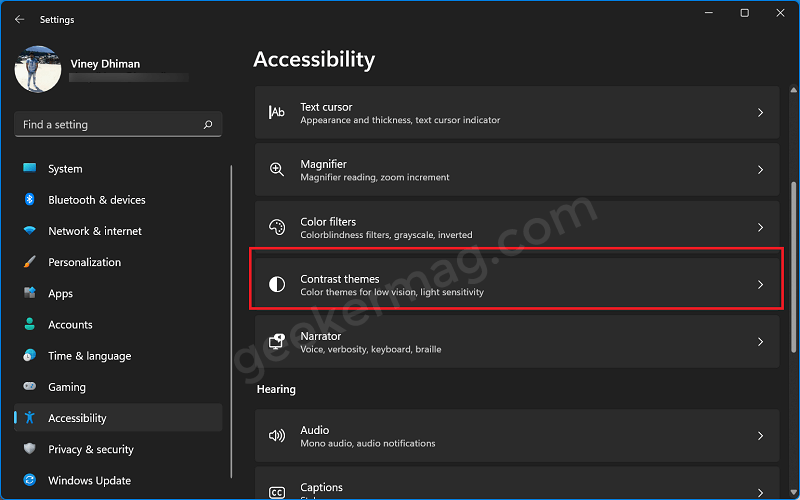Maximize the Settings window
The width and height of the screenshot is (800, 500).
pos(744,13)
